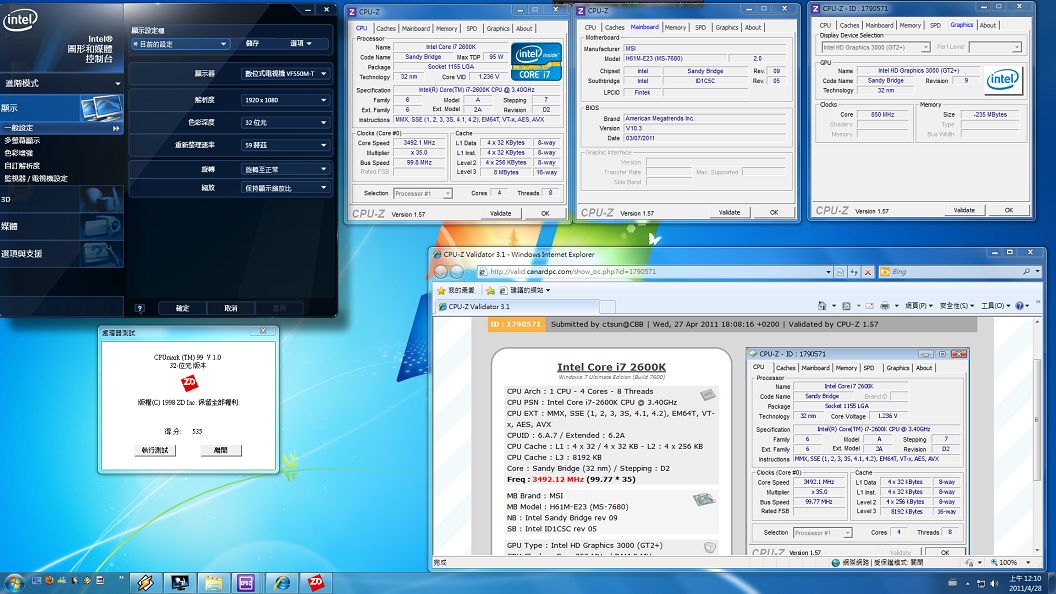The height and width of the screenshot is (594, 1056).
Task: Open the SPD tab in second CPU-Z window
Action: [700, 28]
